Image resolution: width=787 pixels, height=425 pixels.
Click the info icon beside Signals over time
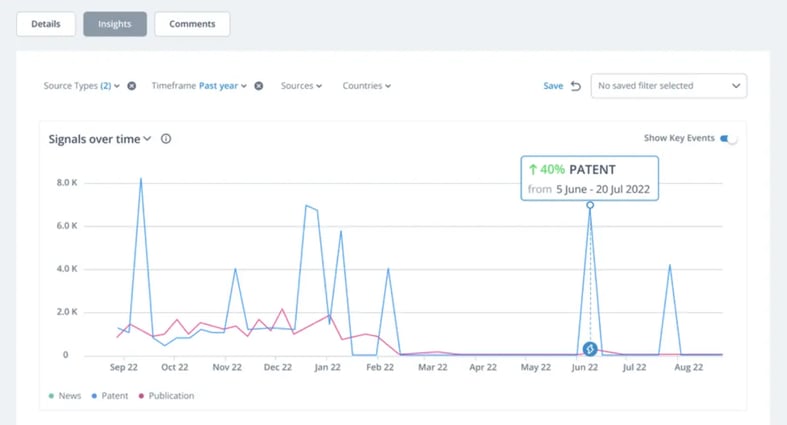tap(166, 139)
